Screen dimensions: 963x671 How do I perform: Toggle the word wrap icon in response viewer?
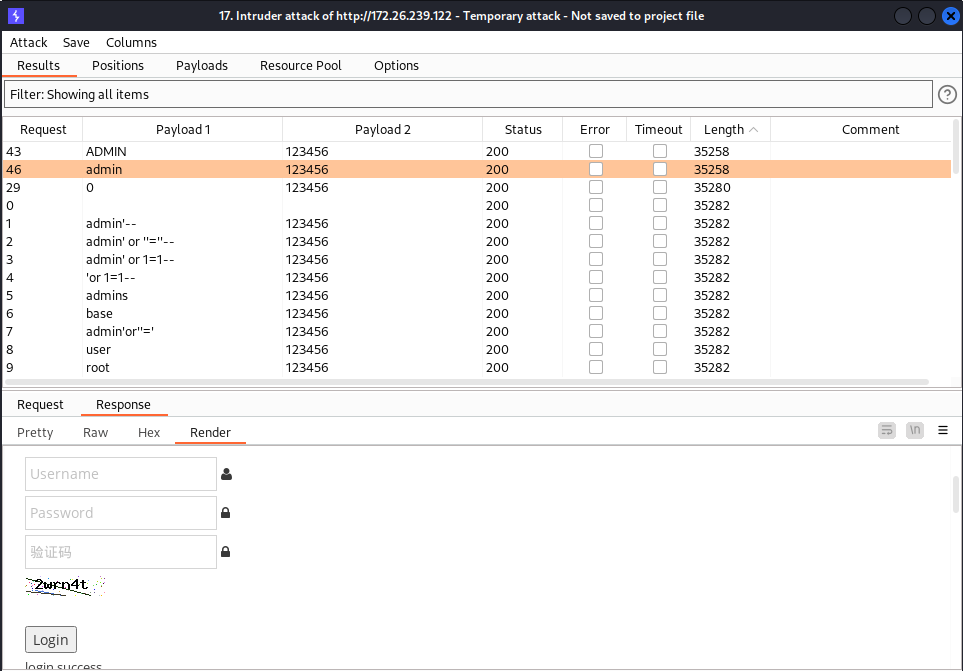(x=887, y=430)
